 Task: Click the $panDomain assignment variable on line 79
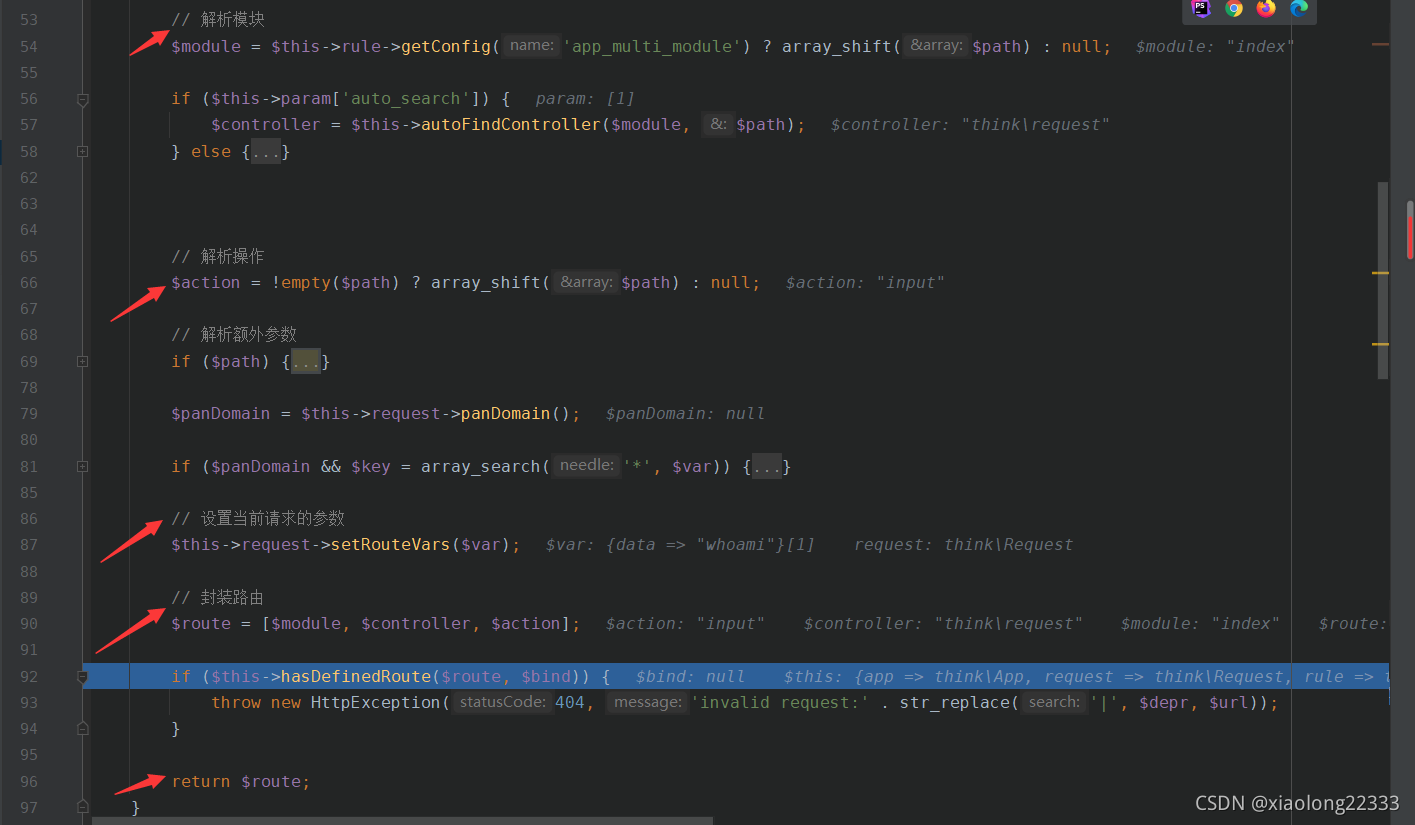221,414
